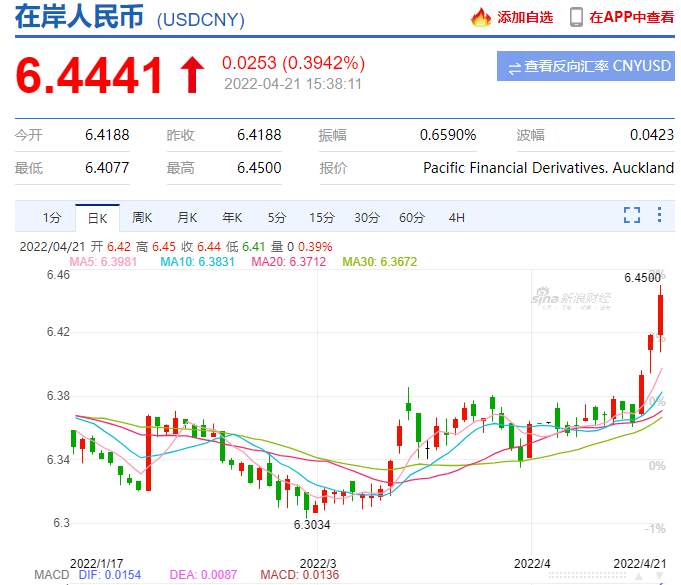
Task: Click the fullscreen chart icon
Action: pyautogui.click(x=631, y=215)
